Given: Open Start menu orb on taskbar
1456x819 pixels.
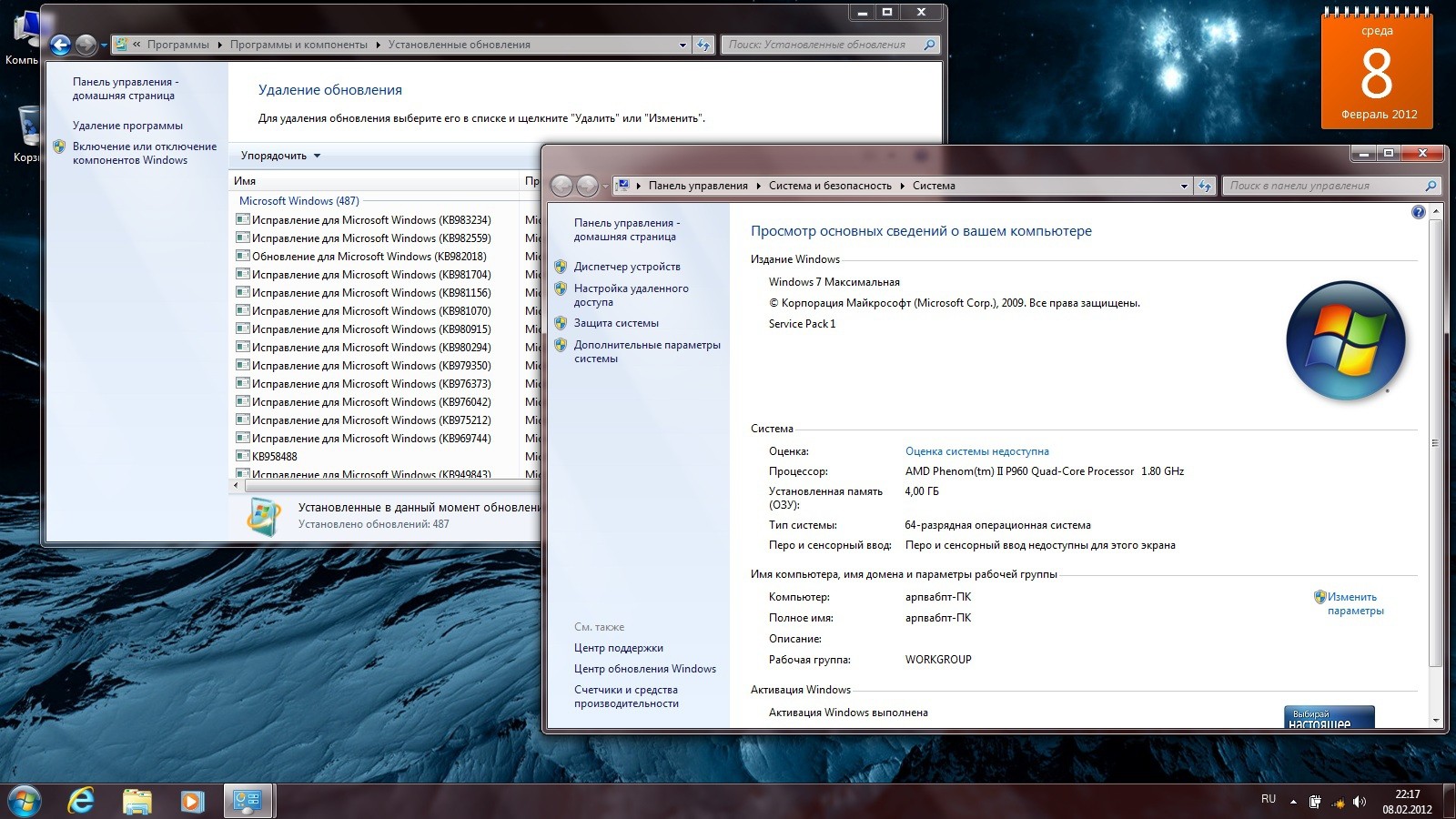Looking at the screenshot, I should click(x=25, y=801).
